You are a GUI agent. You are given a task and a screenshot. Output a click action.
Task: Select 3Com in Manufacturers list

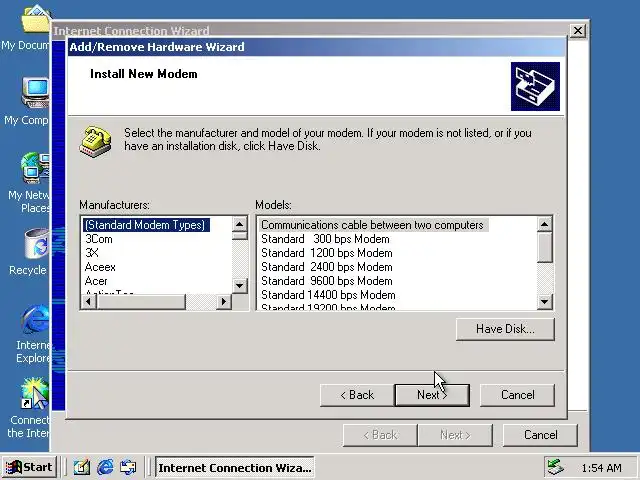pos(99,239)
